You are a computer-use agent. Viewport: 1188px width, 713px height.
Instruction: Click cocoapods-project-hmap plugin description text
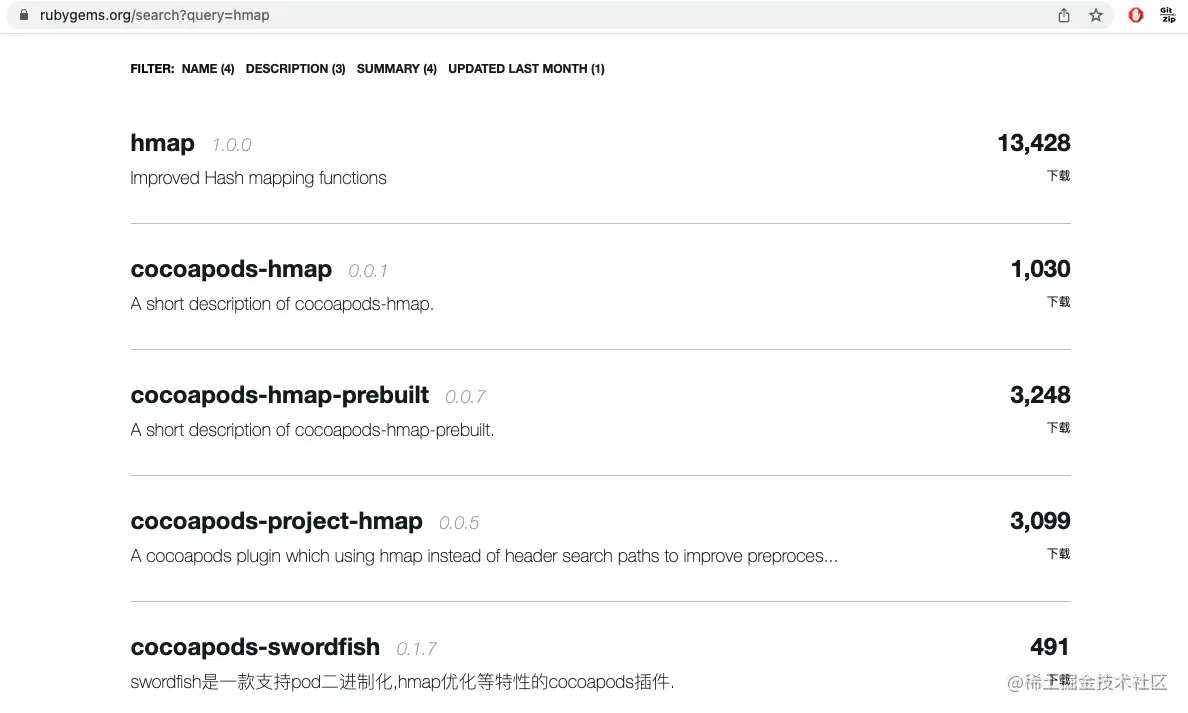484,556
